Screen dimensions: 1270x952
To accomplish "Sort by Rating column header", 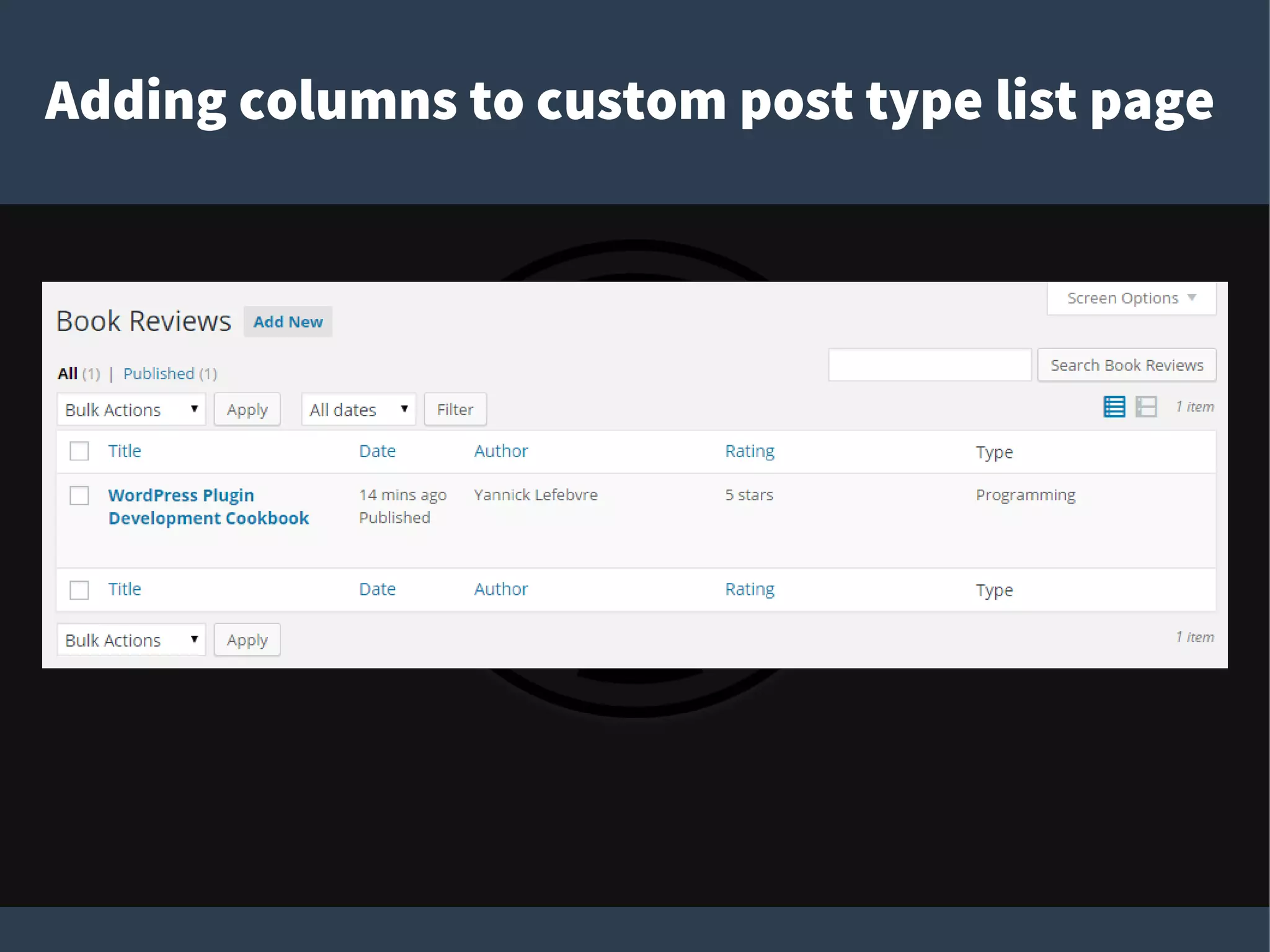I will (749, 451).
